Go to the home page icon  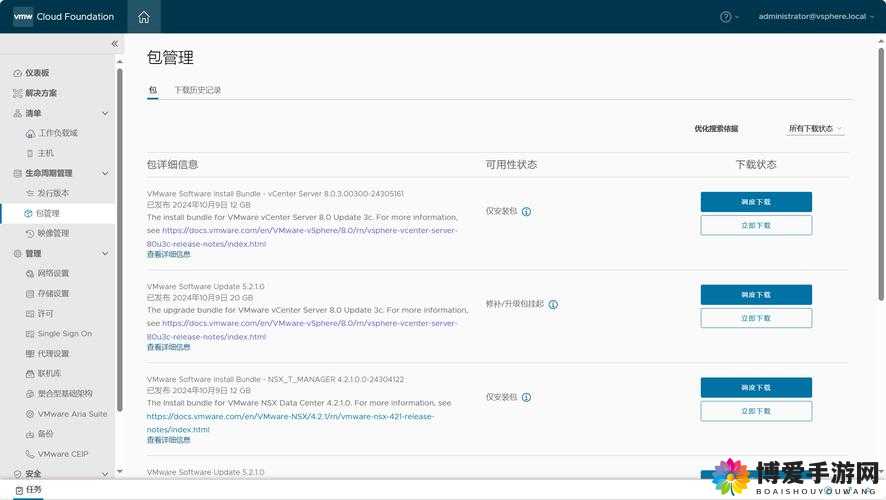pyautogui.click(x=144, y=17)
